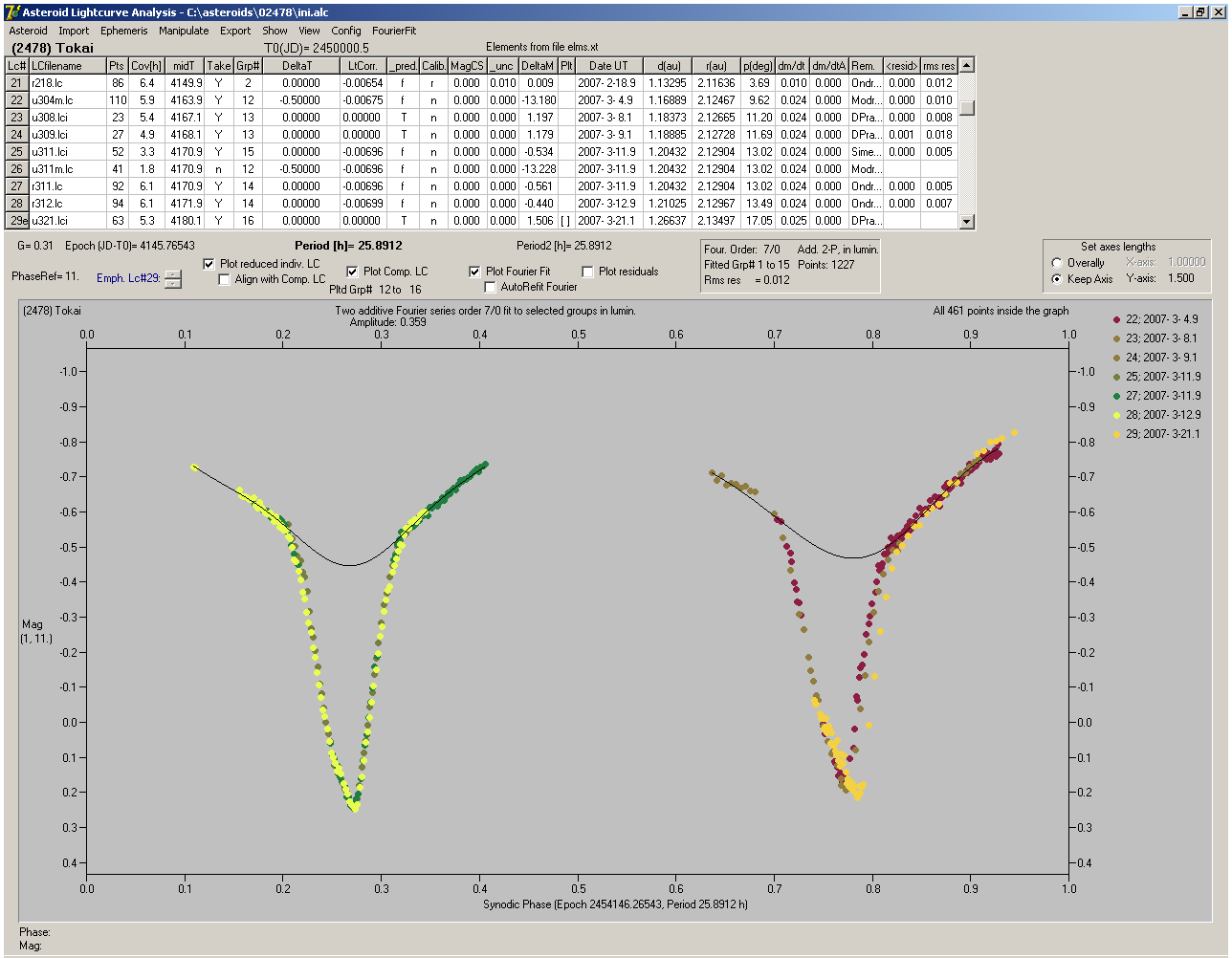The width and height of the screenshot is (1232, 958).
Task: Open the View menu
Action: pos(309,31)
